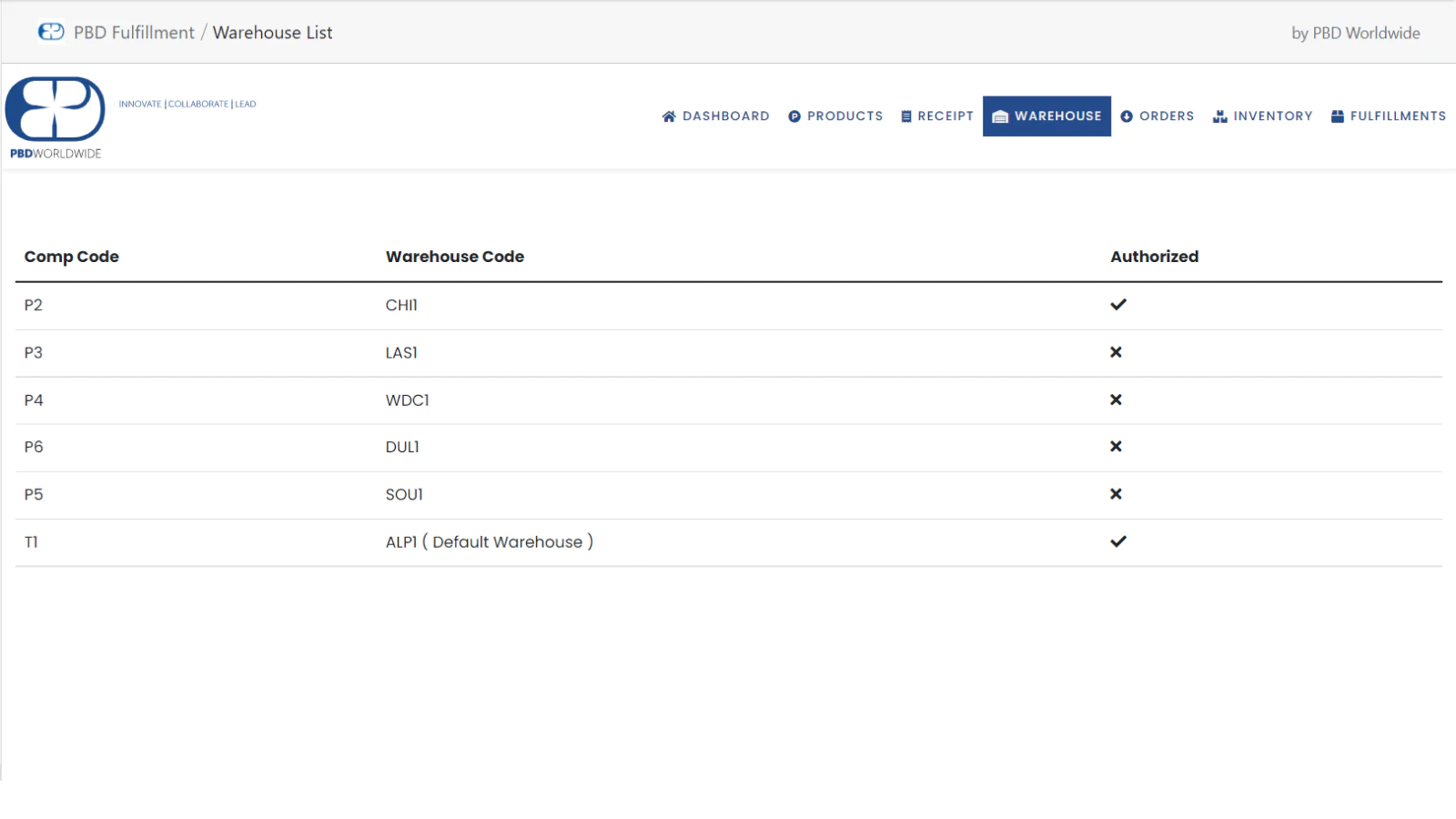Toggle the authorized X mark for LAS1
Screen dimensions: 1456x819
click(x=1116, y=352)
